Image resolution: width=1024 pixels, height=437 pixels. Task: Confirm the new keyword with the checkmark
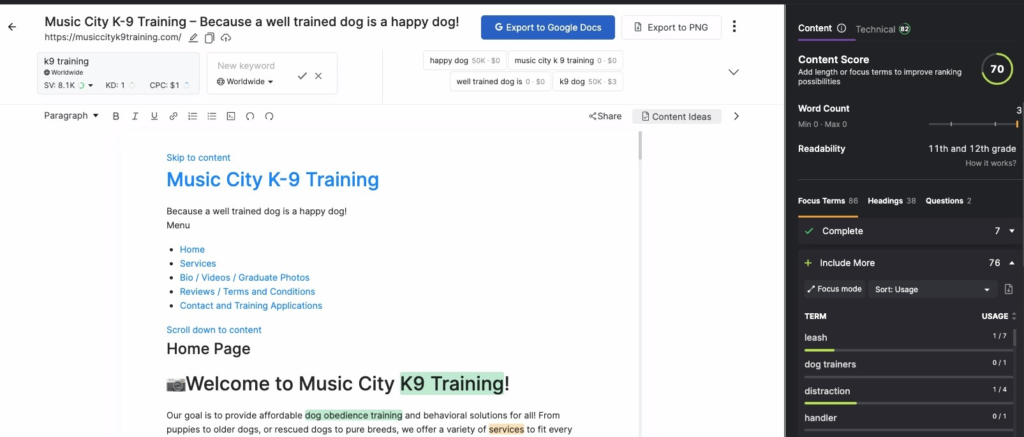[302, 76]
